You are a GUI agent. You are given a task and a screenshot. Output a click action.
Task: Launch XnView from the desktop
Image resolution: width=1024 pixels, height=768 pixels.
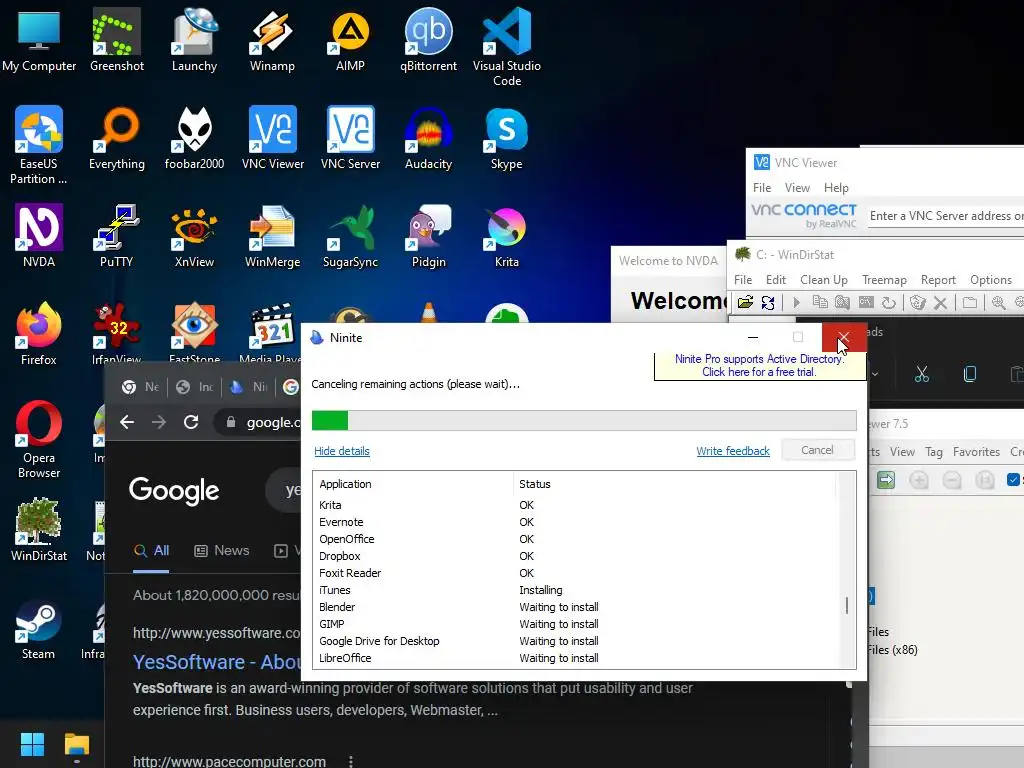[x=194, y=236]
